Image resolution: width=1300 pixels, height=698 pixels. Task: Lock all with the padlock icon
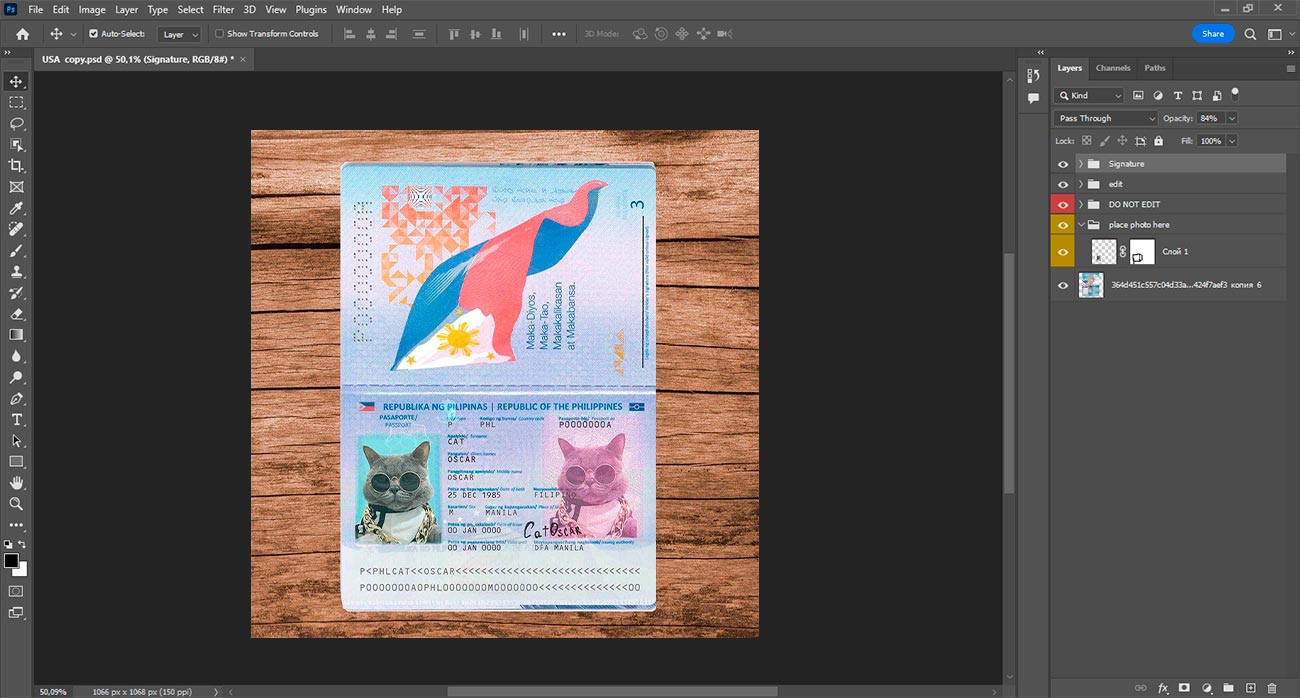click(1158, 141)
